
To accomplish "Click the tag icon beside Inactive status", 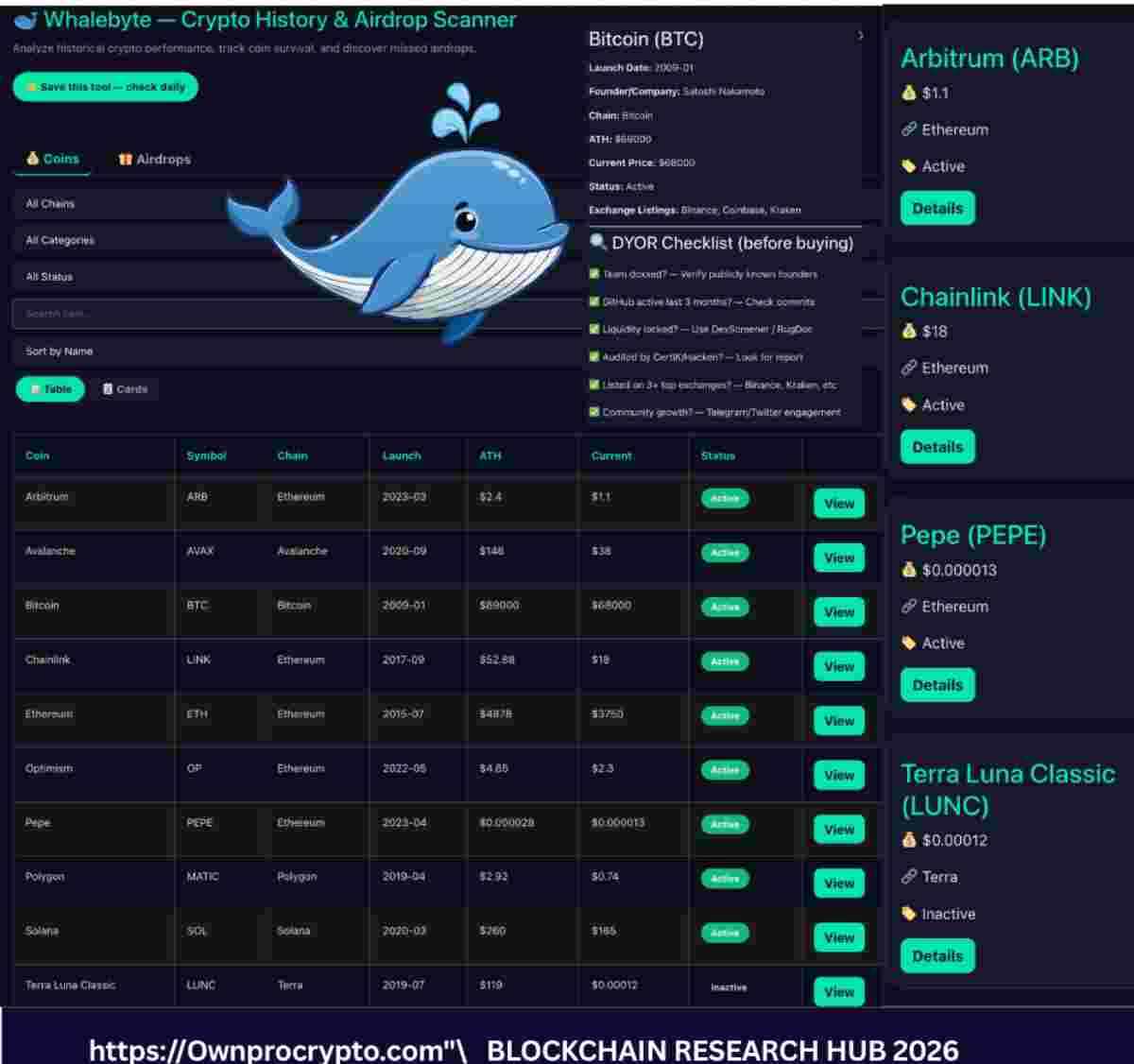I will coord(909,914).
